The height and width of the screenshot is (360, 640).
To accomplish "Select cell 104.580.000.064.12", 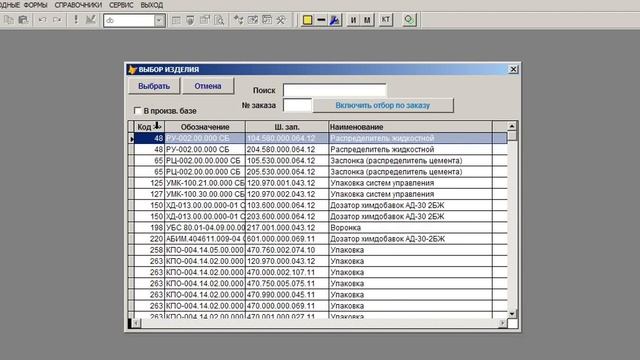I will tap(287, 138).
